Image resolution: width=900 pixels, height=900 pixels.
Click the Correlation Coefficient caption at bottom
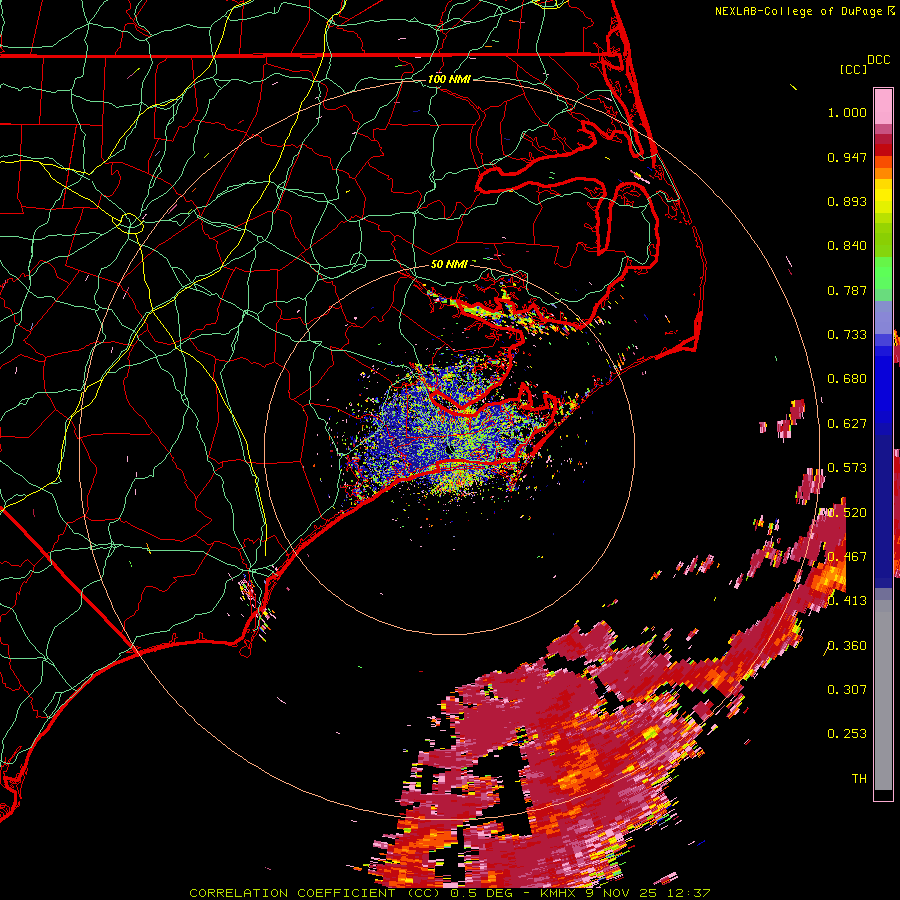pos(450,893)
